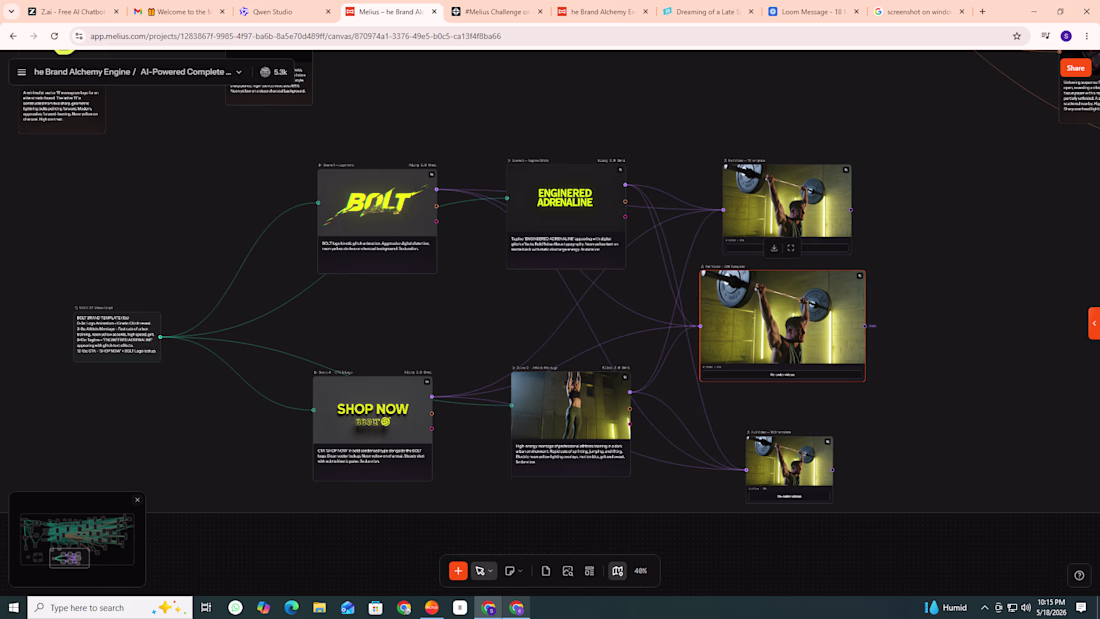
Task: Go back to the previous page
Action: pos(13,36)
